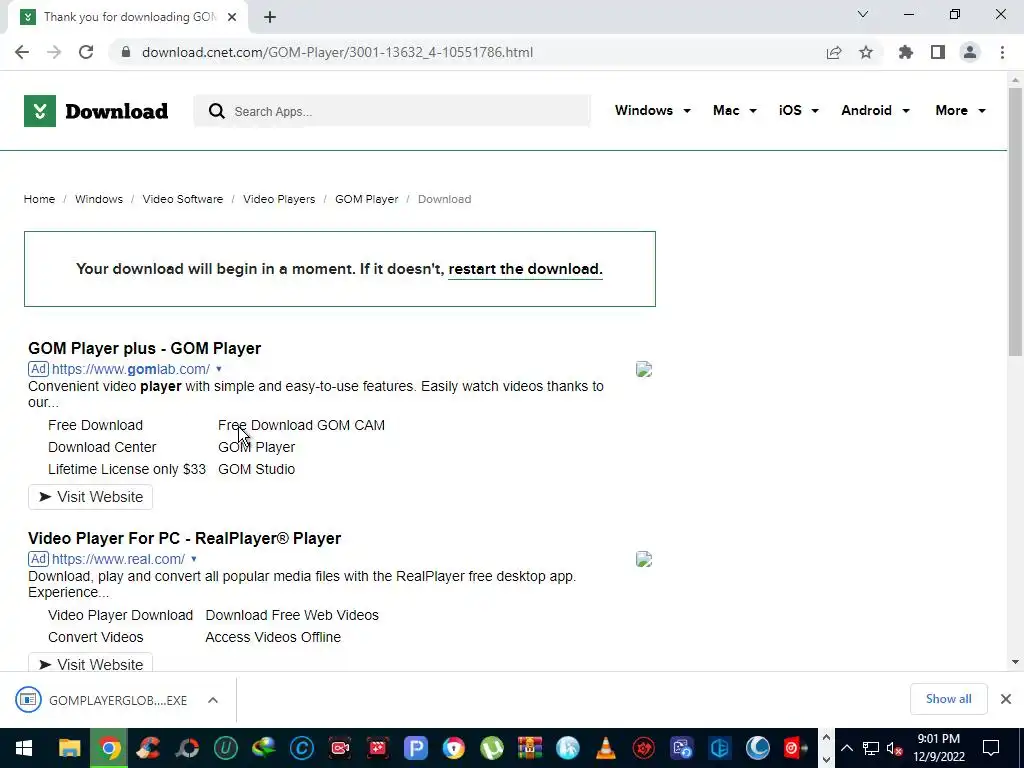
Task: Click the browser forward arrow
Action: pos(54,52)
